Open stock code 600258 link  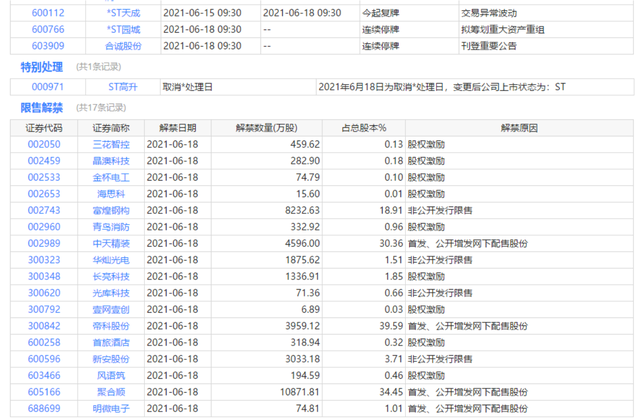44,342
